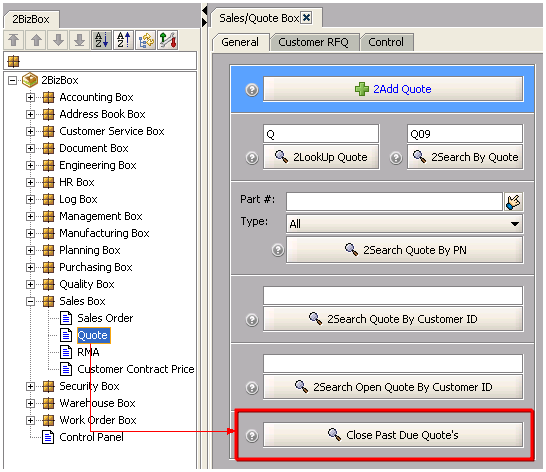This screenshot has width=546, height=472.
Task: Click help icon beside Close Past Due Quote's
Action: [252, 435]
